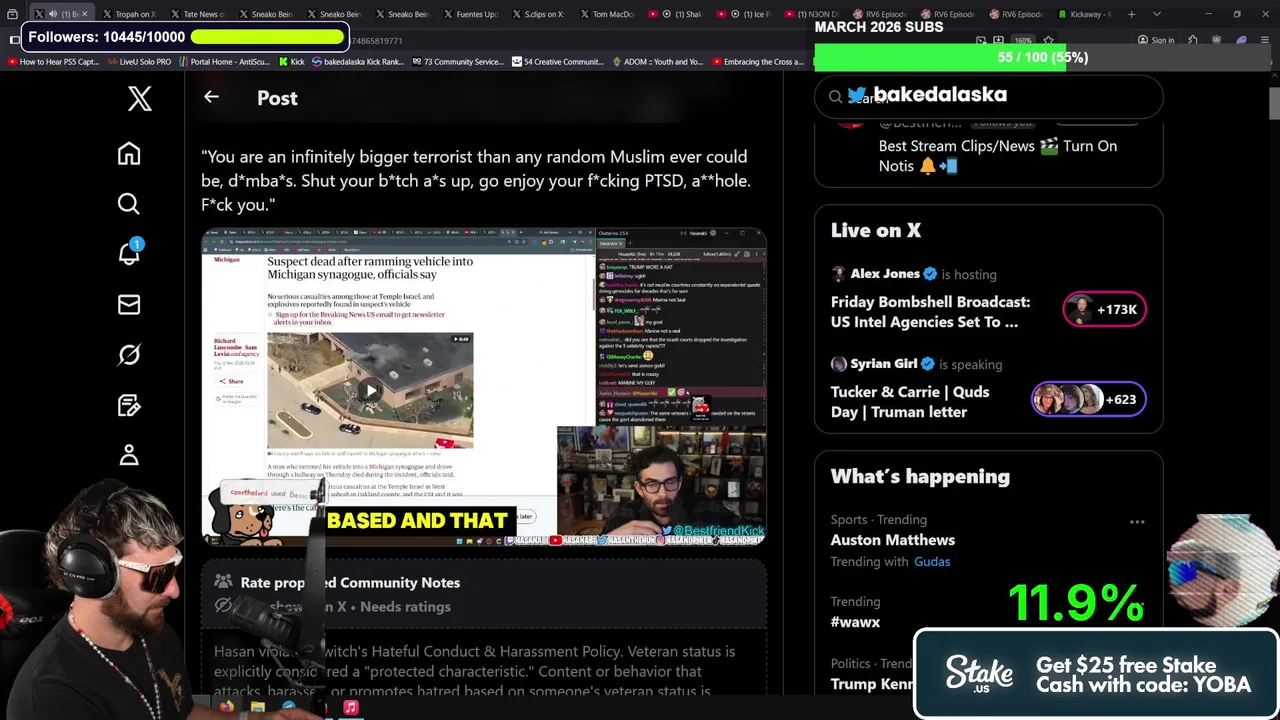This screenshot has width=1280, height=720.
Task: Open the #wawx trending hashtag
Action: pyautogui.click(x=855, y=622)
